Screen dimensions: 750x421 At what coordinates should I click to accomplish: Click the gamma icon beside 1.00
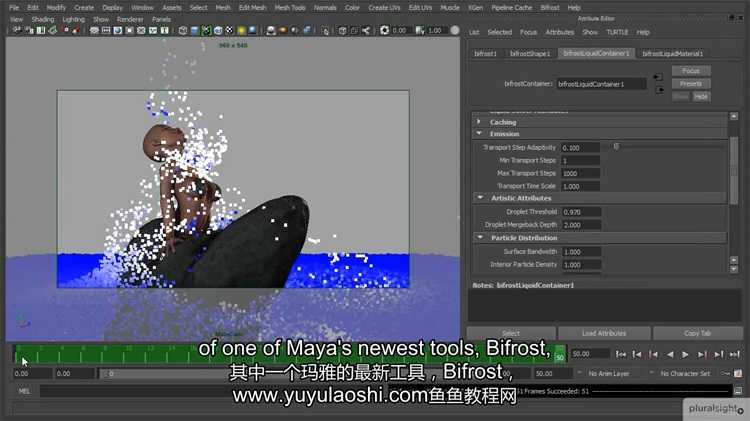coord(420,31)
